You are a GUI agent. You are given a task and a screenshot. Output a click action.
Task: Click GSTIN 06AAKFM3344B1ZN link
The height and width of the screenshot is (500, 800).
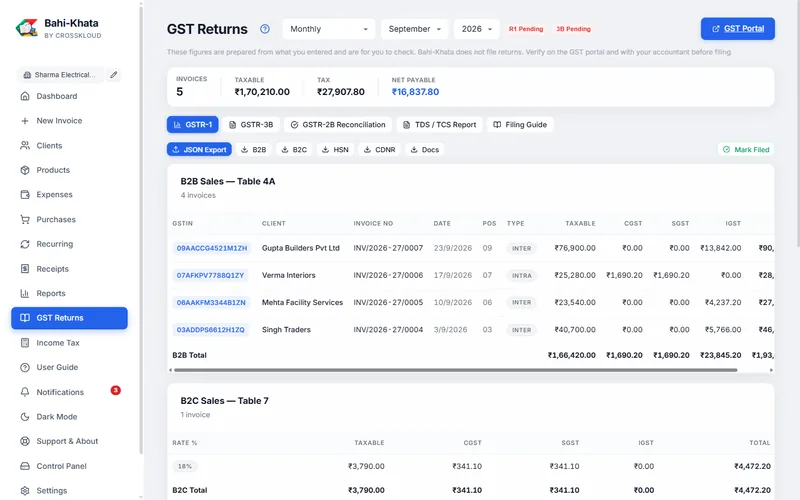[x=211, y=303]
